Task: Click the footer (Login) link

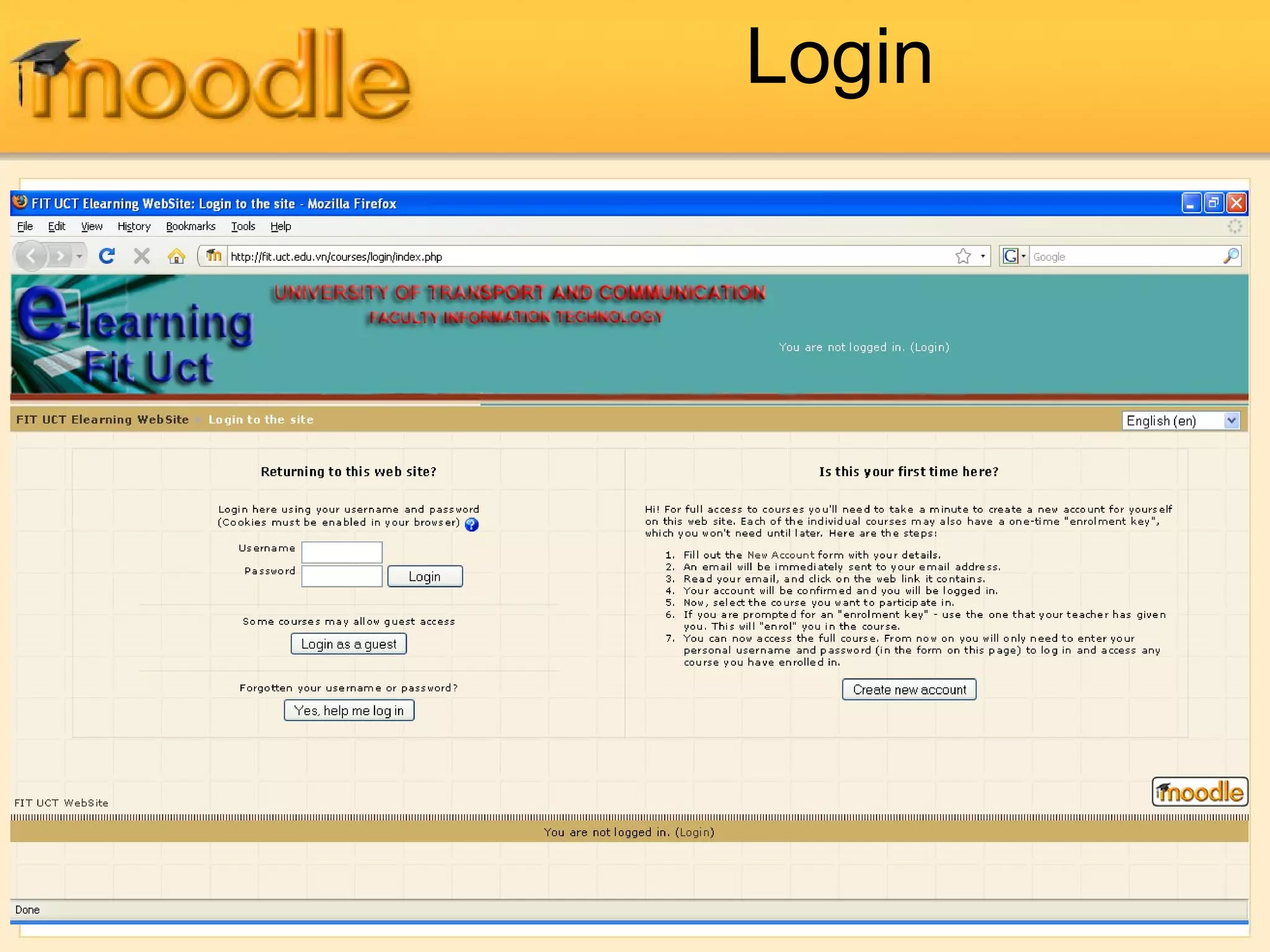Action: point(695,832)
